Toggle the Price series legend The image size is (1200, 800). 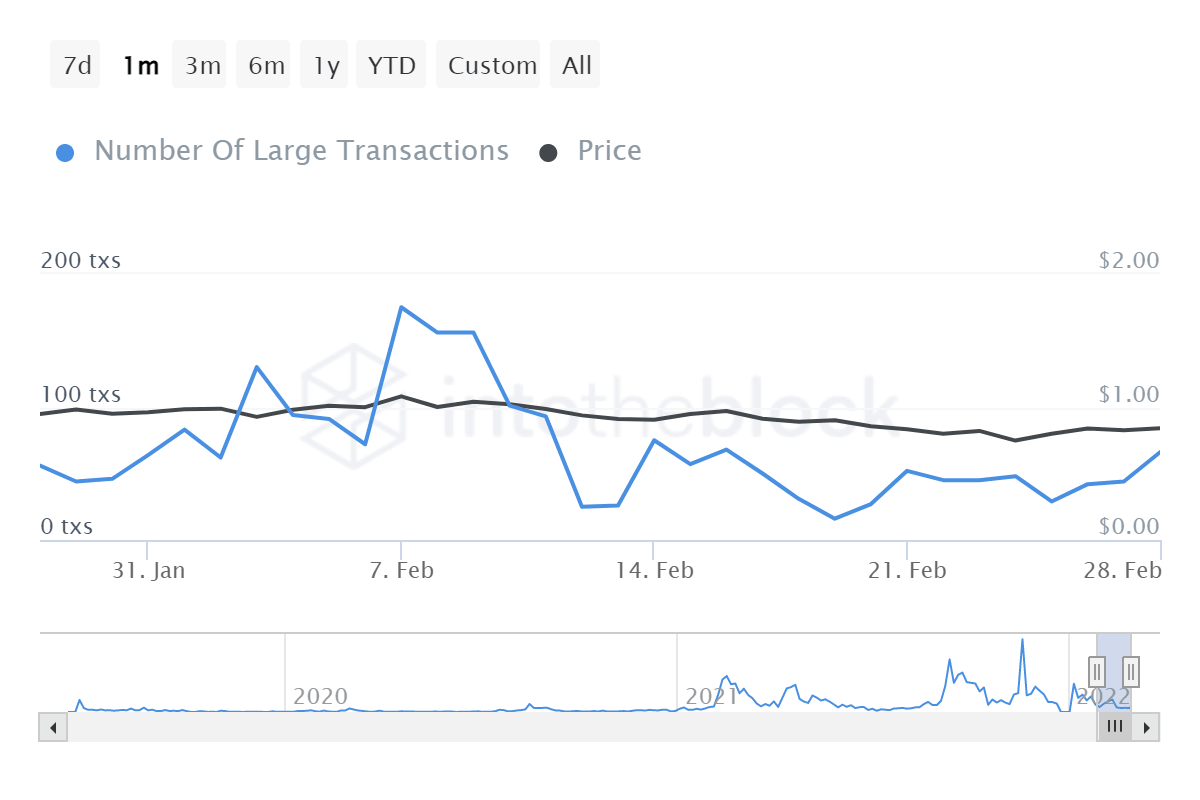[608, 150]
